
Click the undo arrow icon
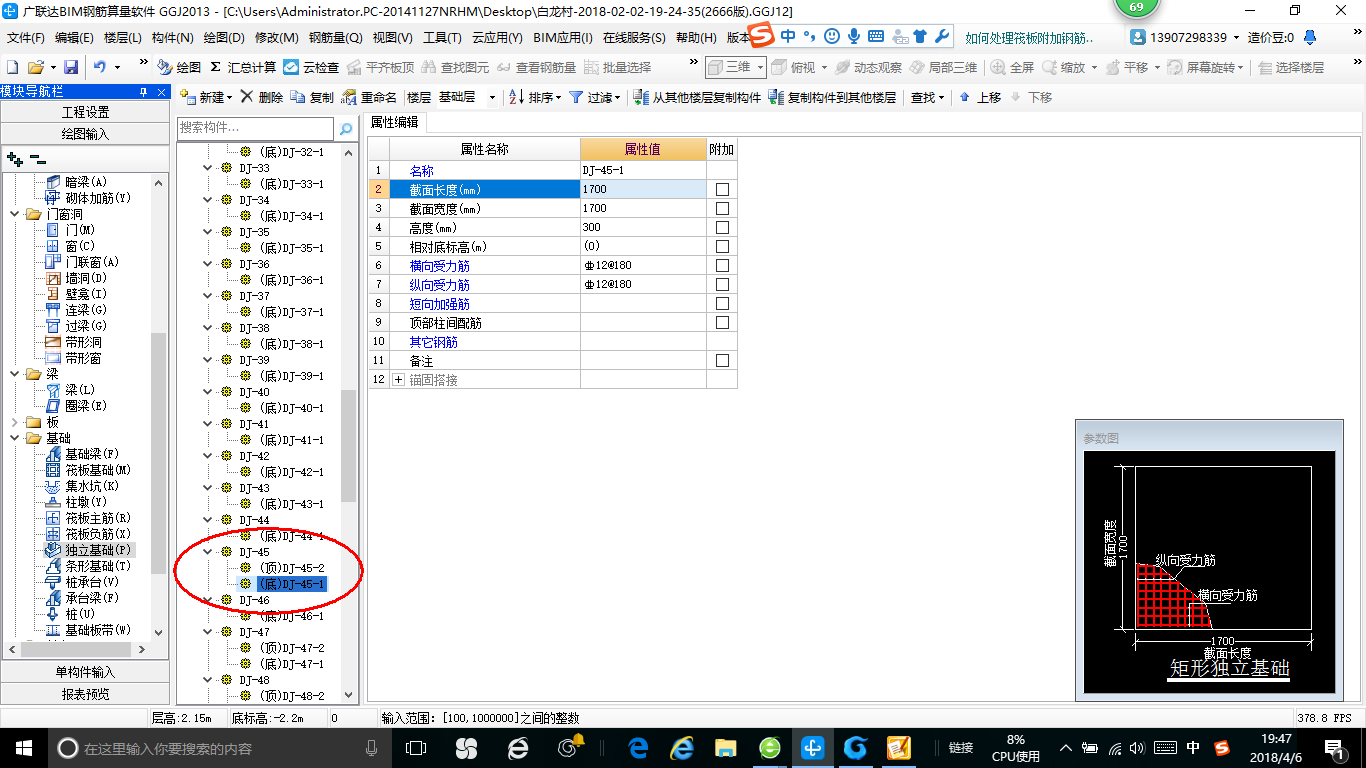(100, 67)
